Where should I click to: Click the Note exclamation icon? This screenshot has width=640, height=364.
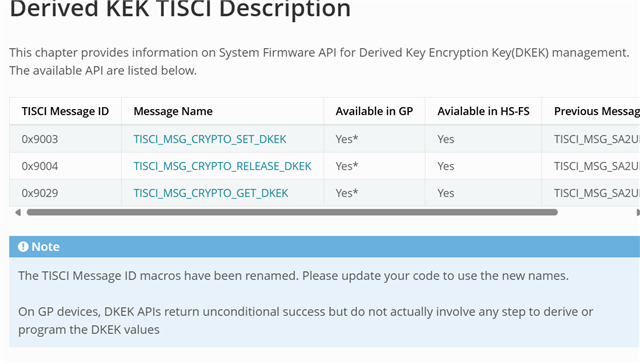pyautogui.click(x=23, y=246)
